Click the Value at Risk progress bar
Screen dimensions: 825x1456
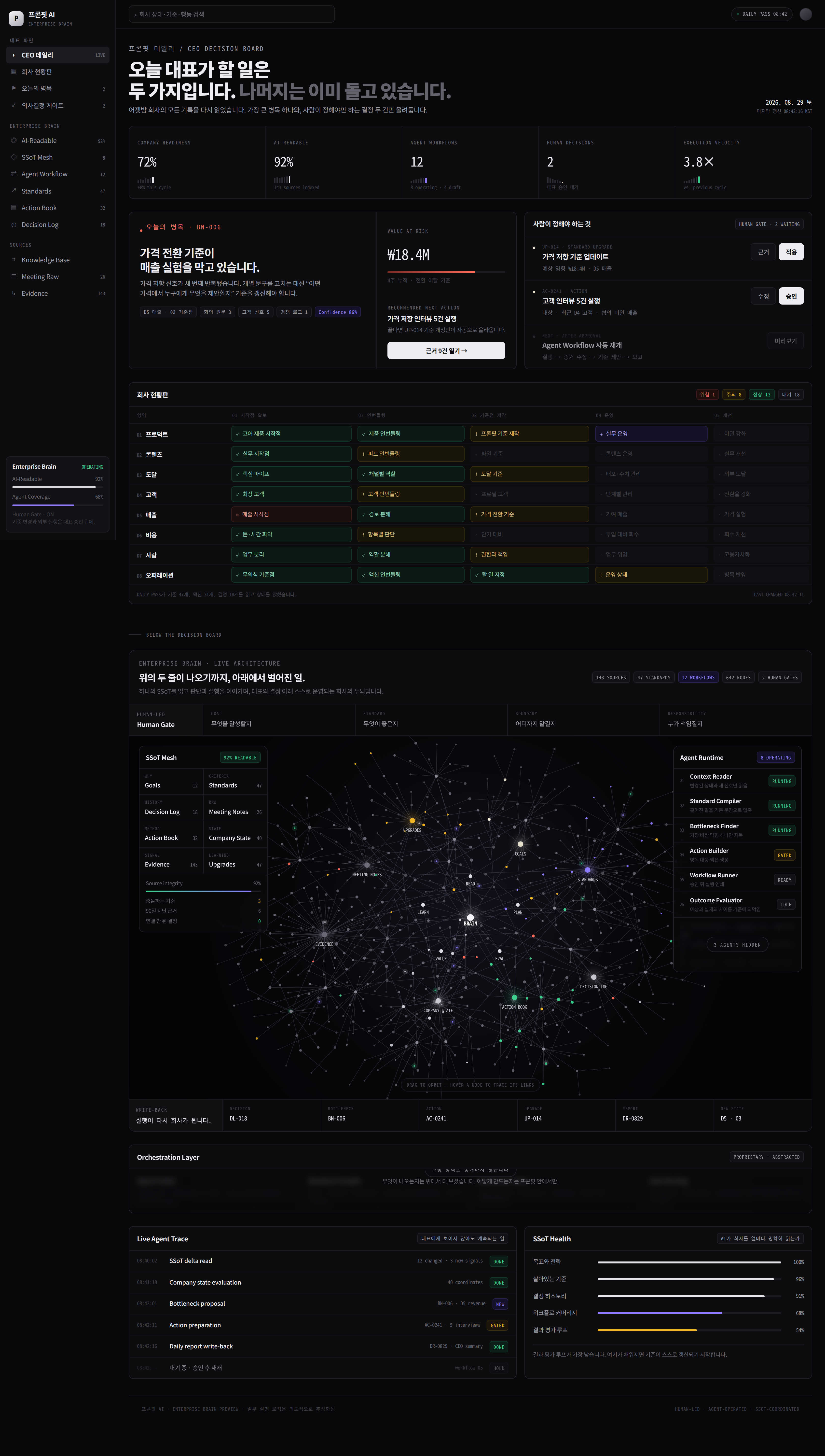click(446, 273)
